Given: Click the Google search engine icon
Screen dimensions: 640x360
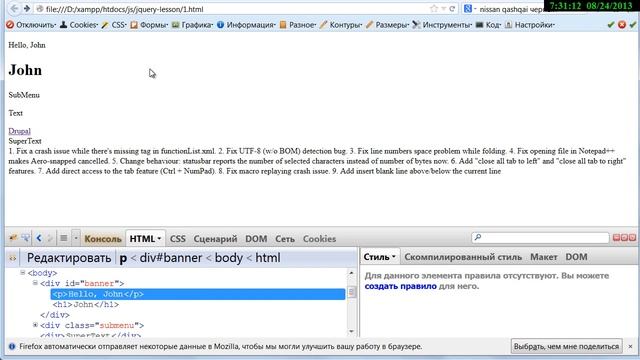Looking at the screenshot, I should pos(468,9).
